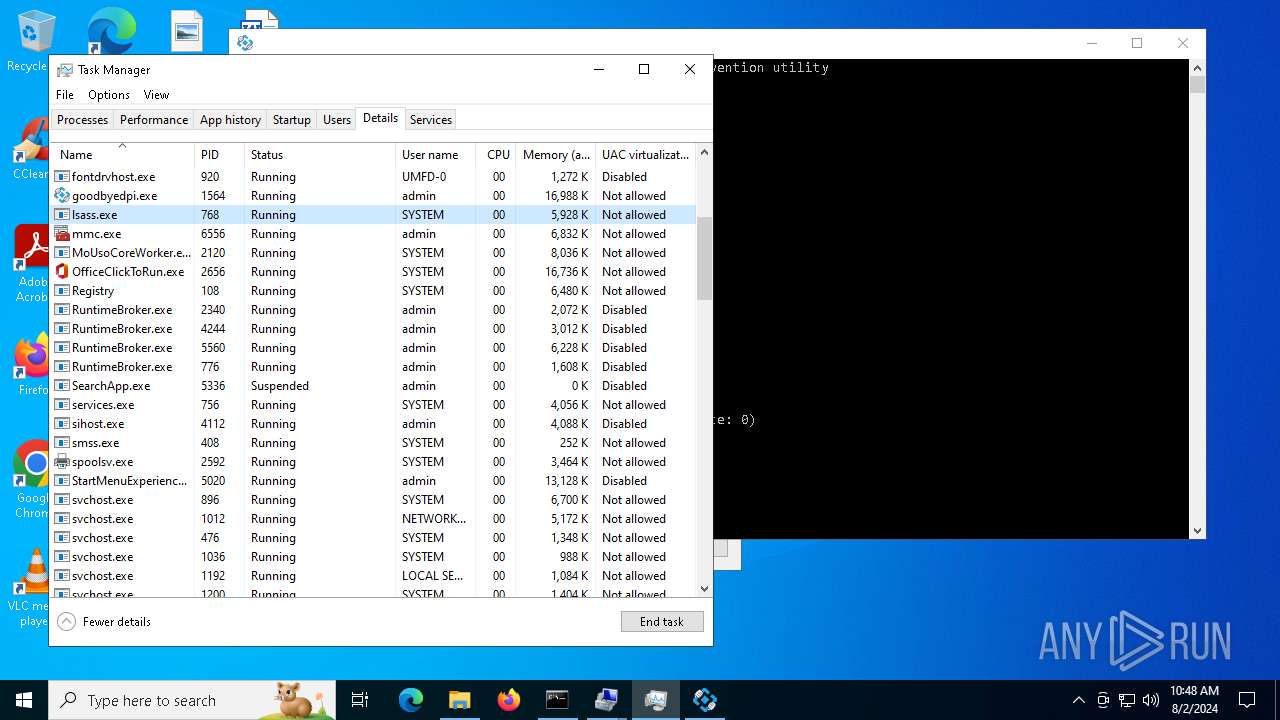Click the GoodbyeDPI taskbar icon

[705, 700]
